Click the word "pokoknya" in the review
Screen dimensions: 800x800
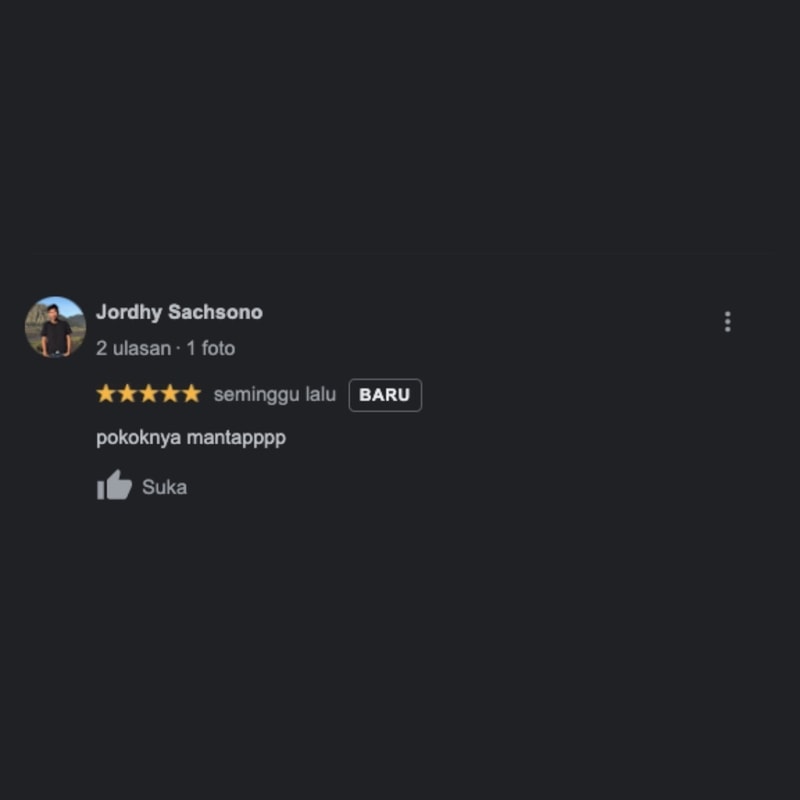click(x=138, y=438)
